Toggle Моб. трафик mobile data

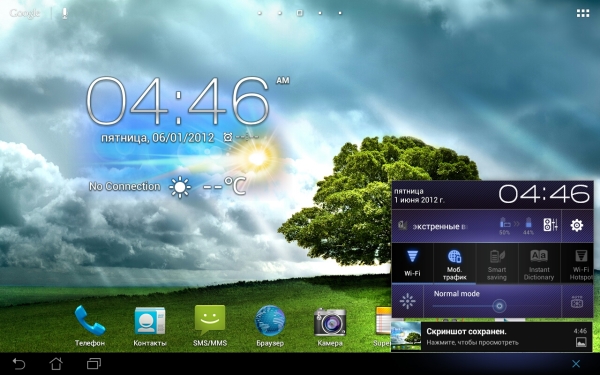point(455,264)
